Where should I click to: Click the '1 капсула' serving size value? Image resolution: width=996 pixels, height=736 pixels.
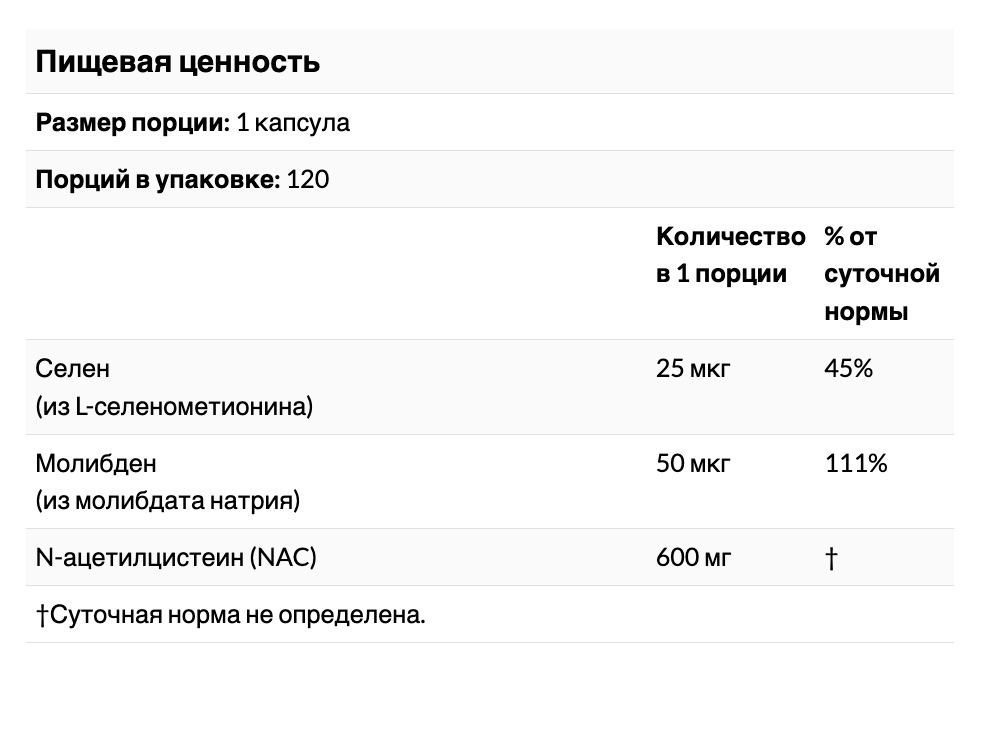pyautogui.click(x=293, y=123)
